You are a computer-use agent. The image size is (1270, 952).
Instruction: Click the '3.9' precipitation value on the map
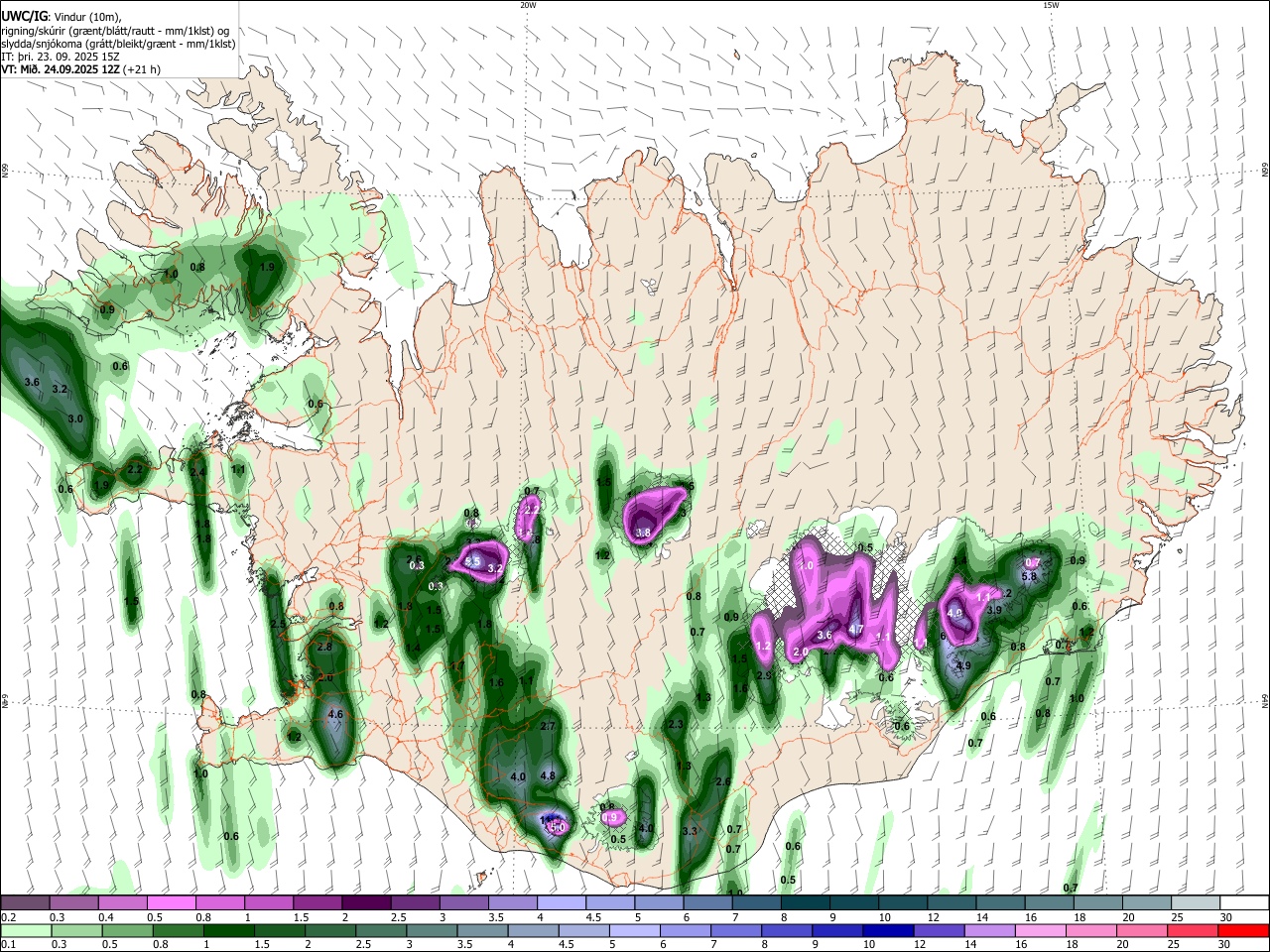(x=994, y=610)
